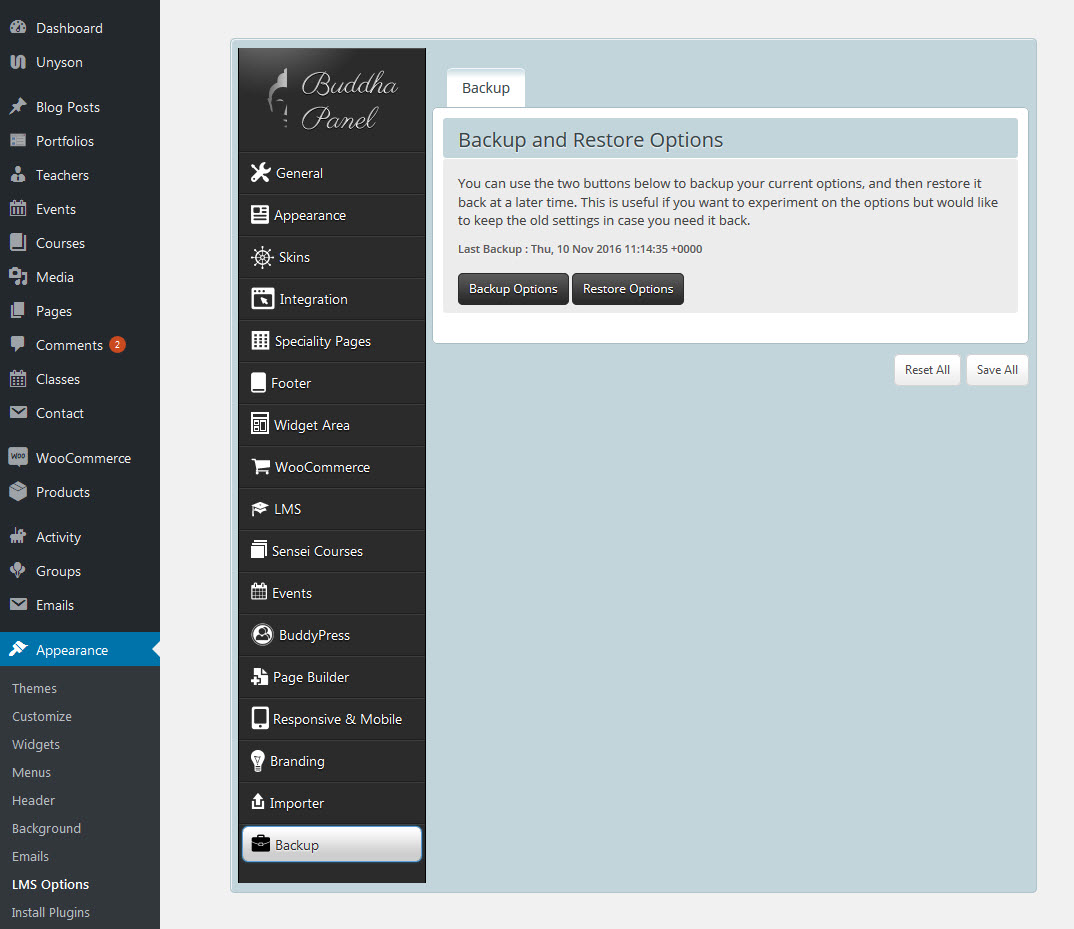Click the Reset All button
The height and width of the screenshot is (929, 1074).
coord(927,370)
